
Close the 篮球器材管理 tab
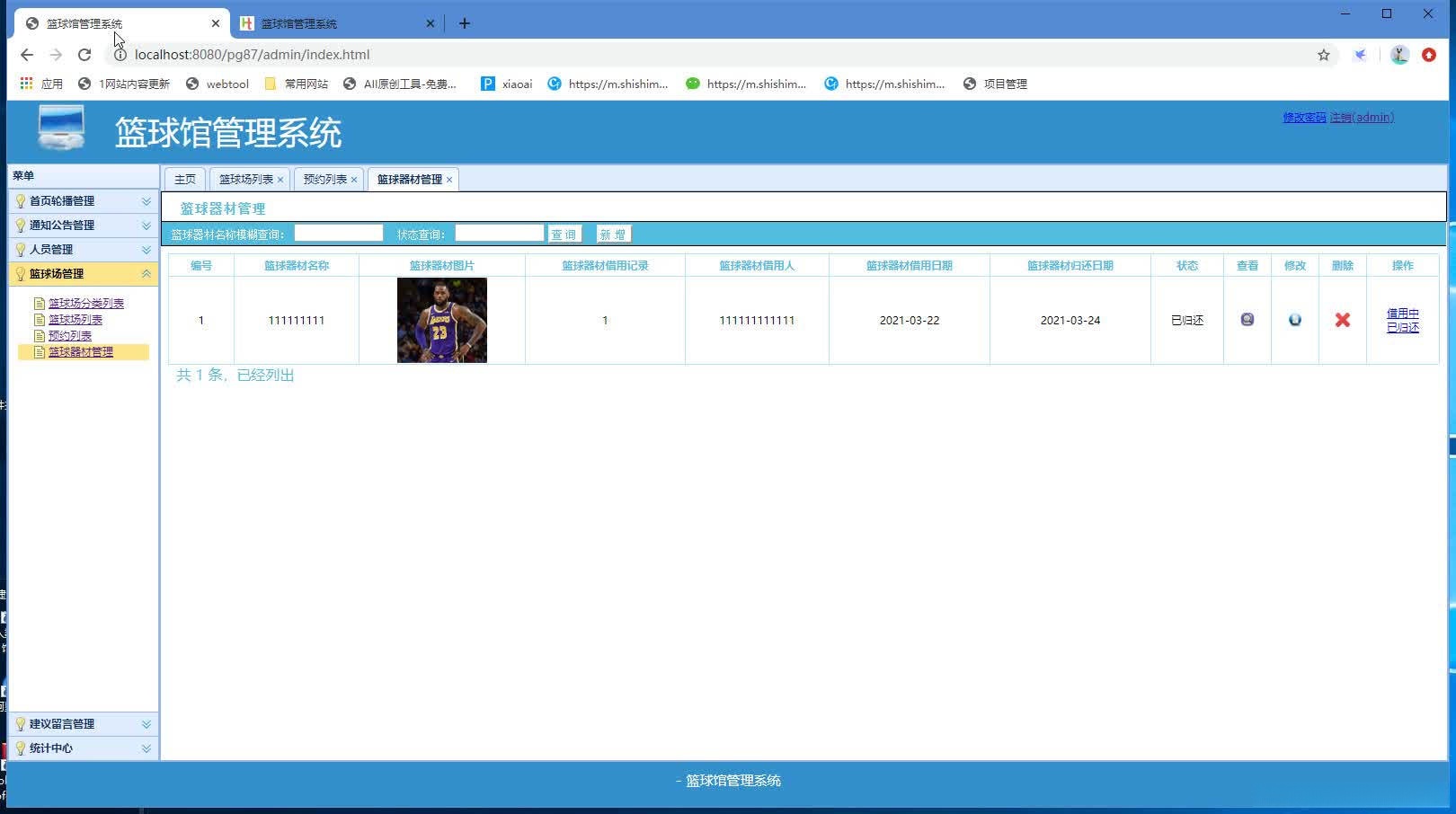pos(449,180)
